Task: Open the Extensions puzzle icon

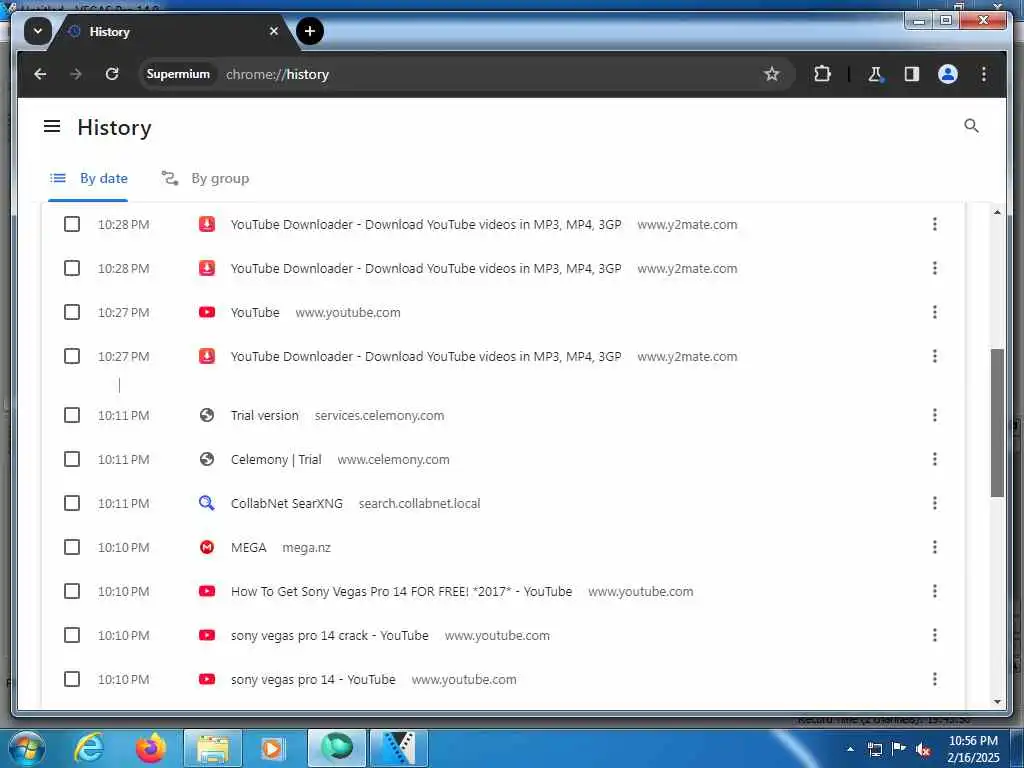Action: pos(822,74)
